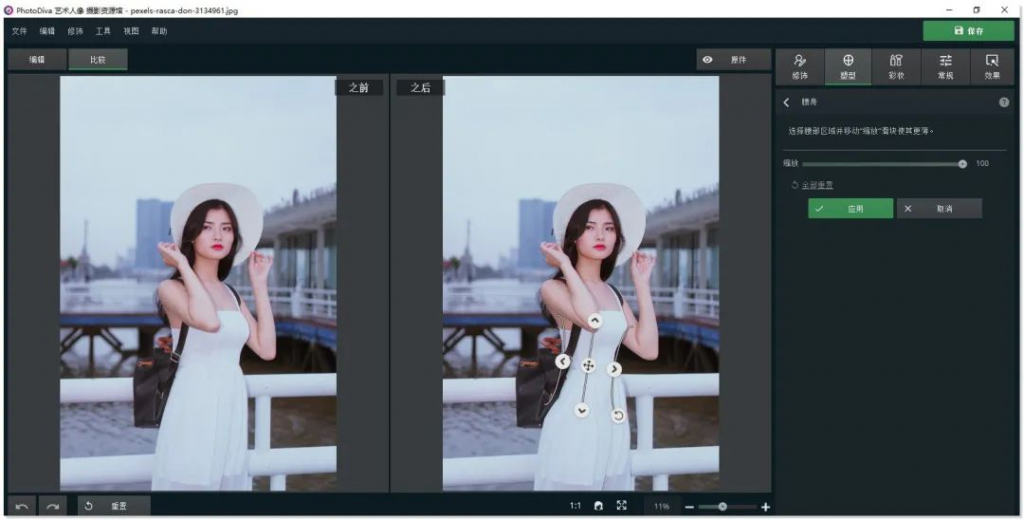1024x520 pixels.
Task: Open the 文件 file menu
Action: tap(19, 31)
